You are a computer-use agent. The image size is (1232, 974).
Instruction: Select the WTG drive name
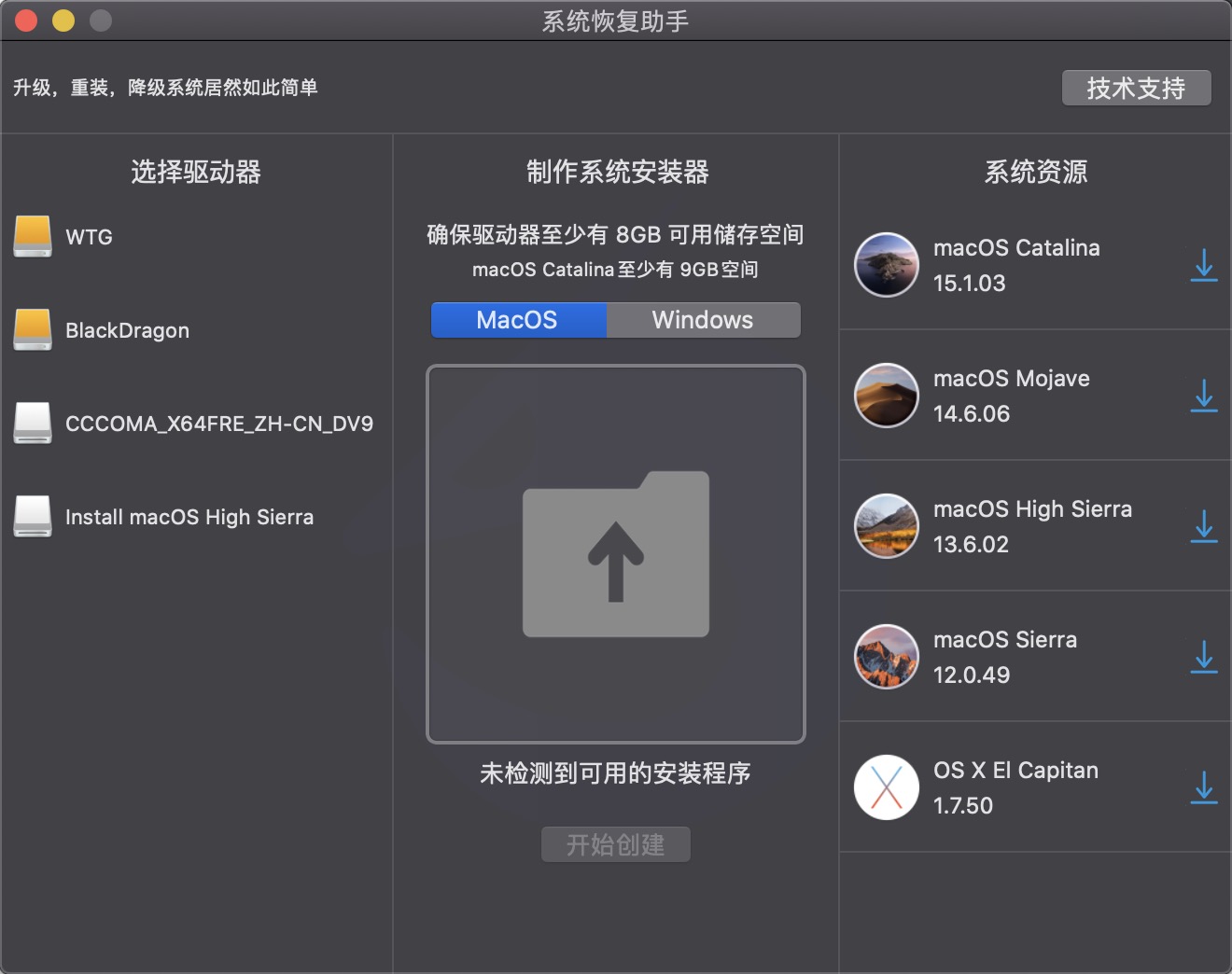89,237
